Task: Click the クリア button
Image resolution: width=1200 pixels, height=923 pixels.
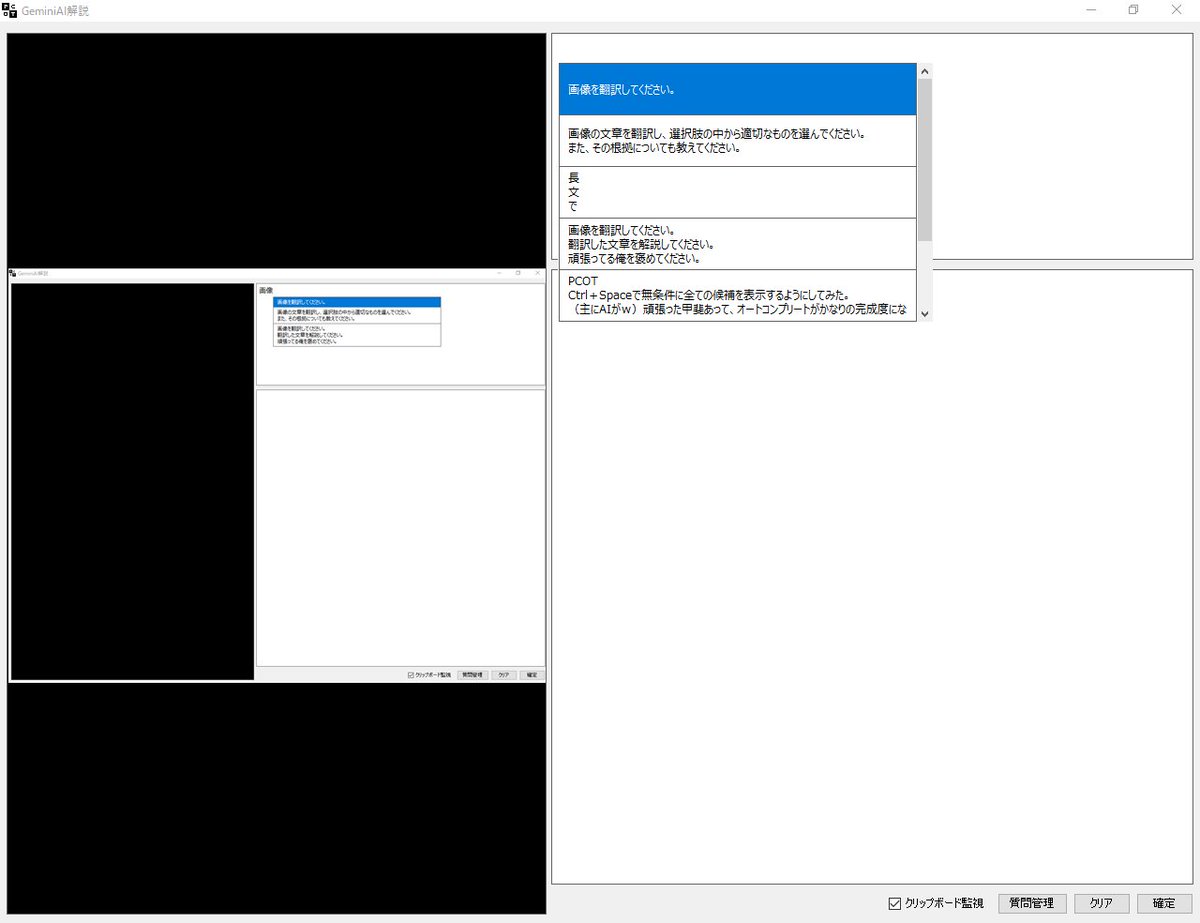Action: point(1101,903)
